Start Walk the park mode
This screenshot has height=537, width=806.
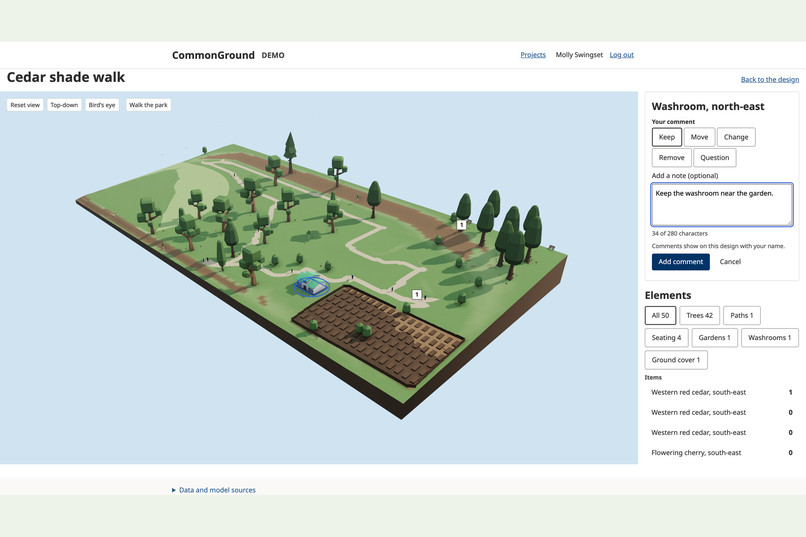click(x=148, y=105)
